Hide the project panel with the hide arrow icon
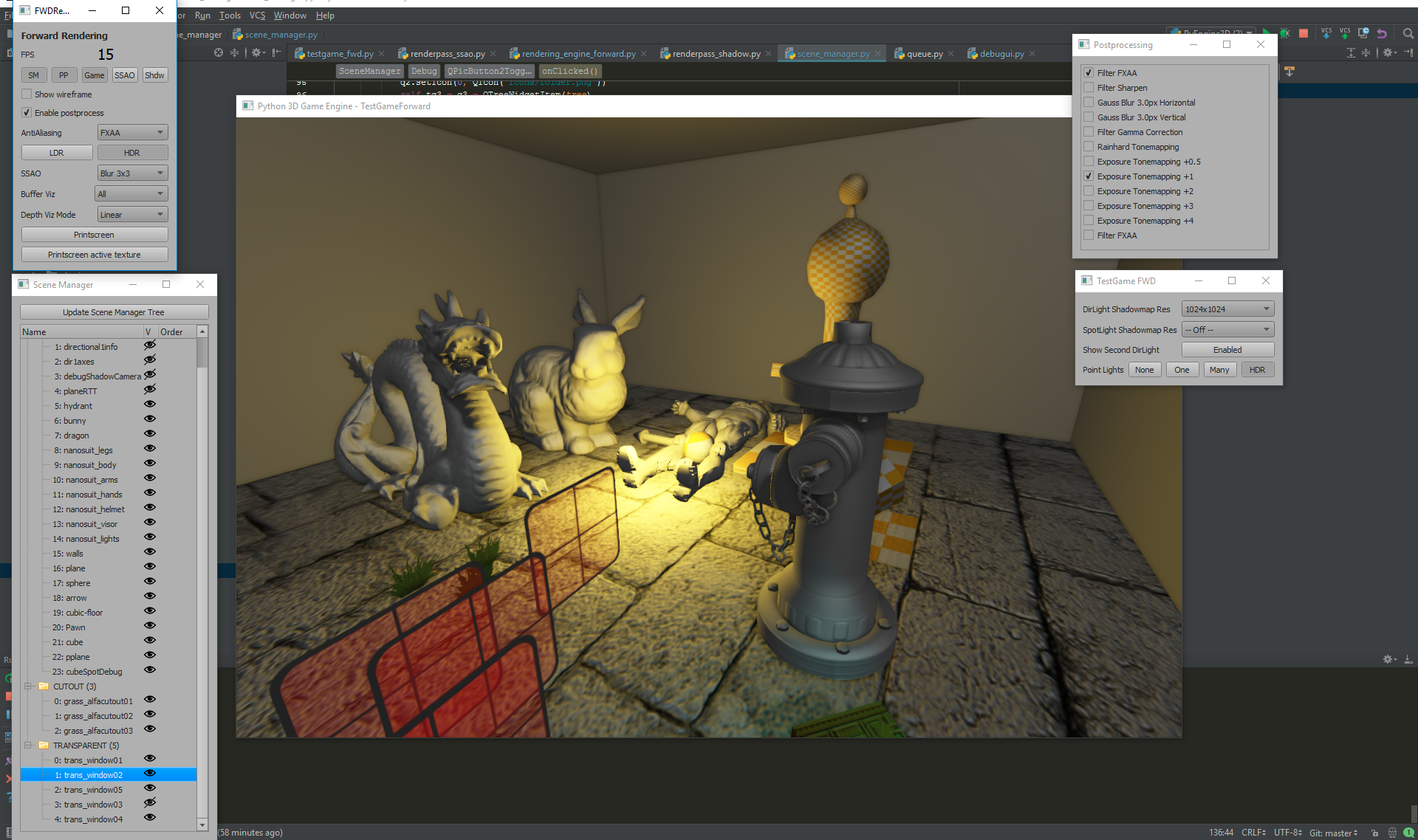This screenshot has width=1418, height=840. pyautogui.click(x=276, y=52)
